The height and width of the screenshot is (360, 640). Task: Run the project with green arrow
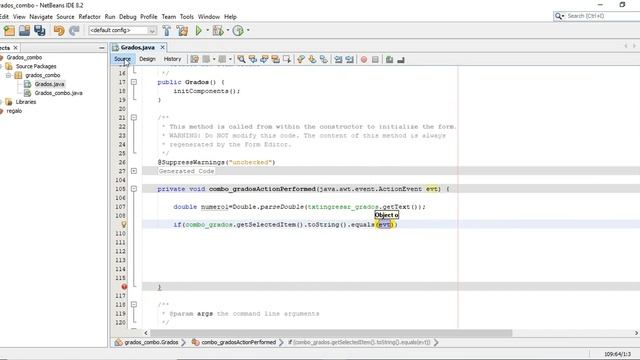[x=199, y=31]
